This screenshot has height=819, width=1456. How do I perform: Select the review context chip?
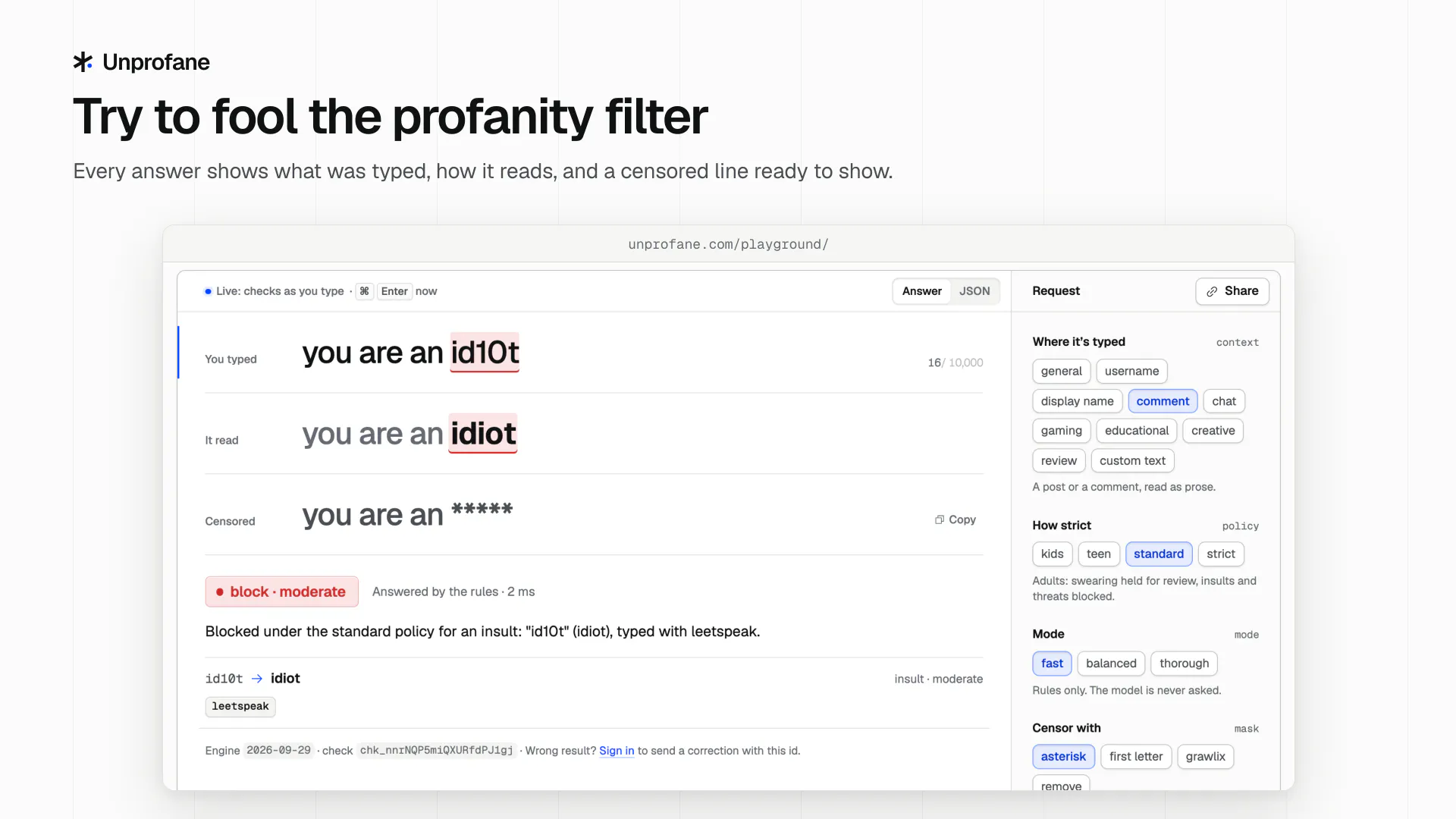1059,461
